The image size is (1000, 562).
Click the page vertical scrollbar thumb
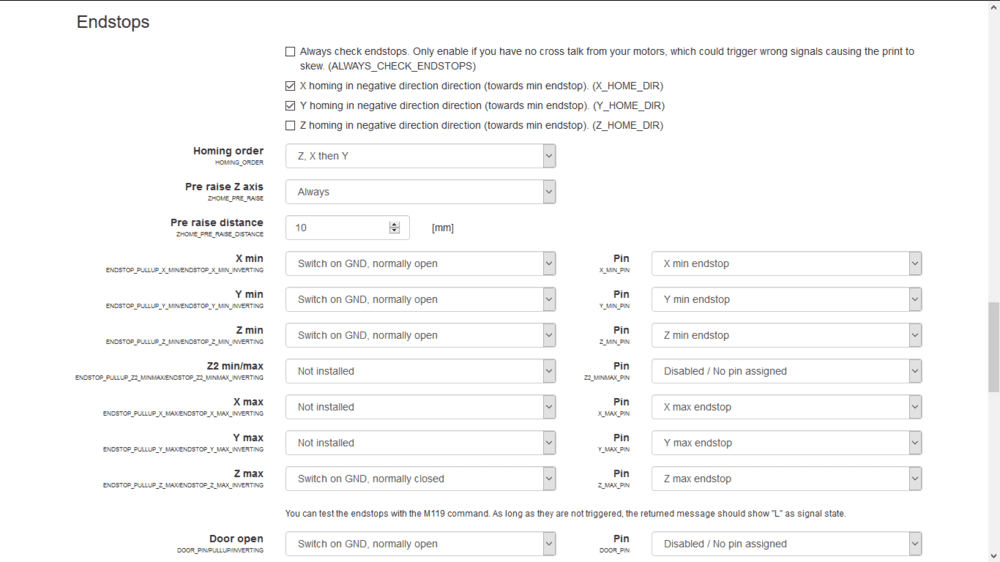[993, 347]
